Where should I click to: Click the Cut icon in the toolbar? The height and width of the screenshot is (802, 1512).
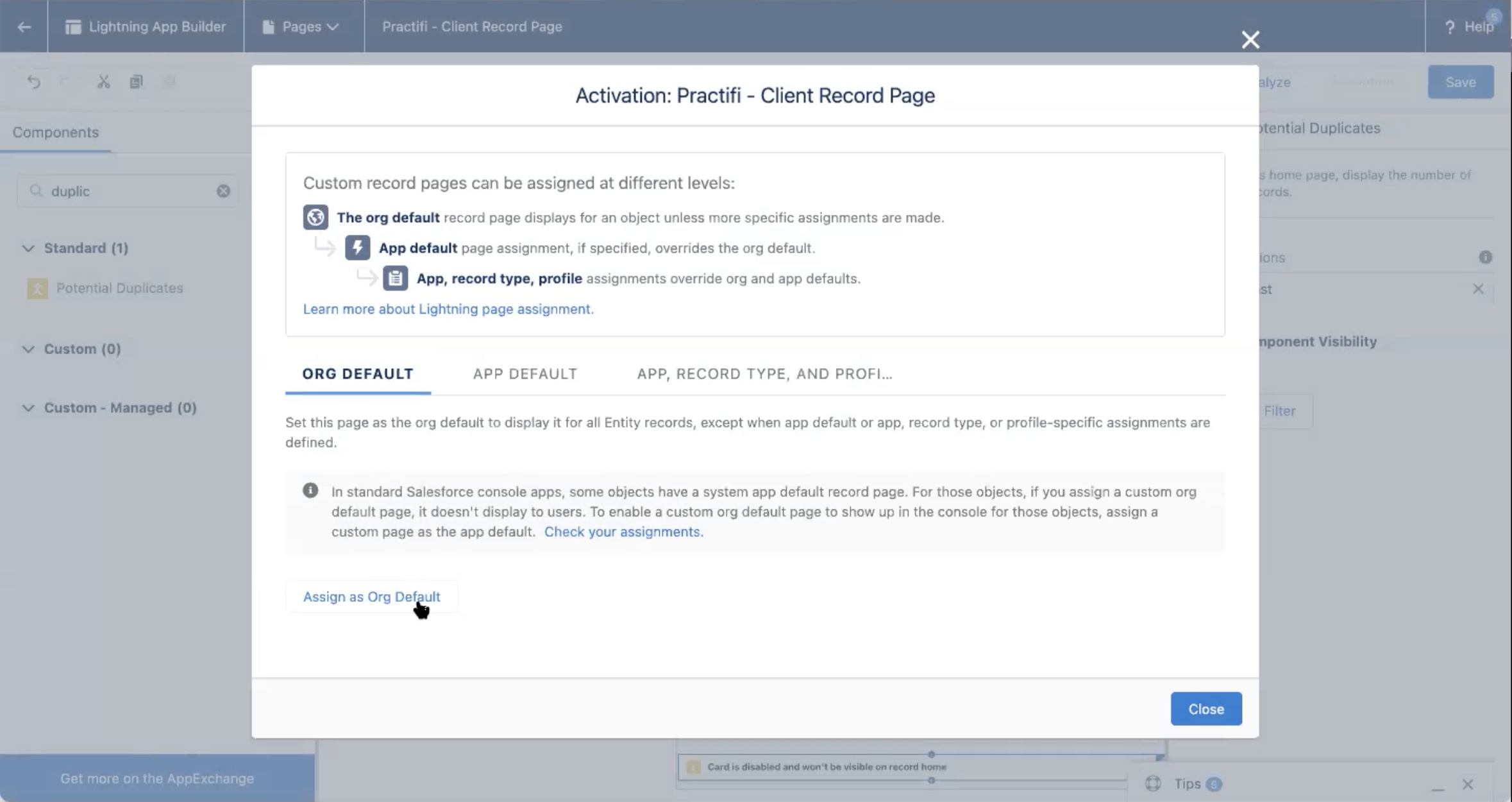(103, 81)
